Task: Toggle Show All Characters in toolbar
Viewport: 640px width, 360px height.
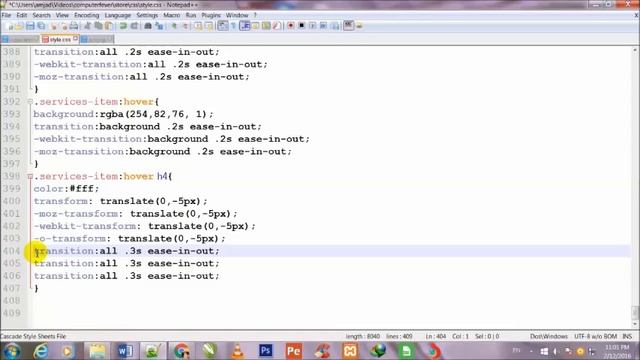Action: click(x=233, y=26)
